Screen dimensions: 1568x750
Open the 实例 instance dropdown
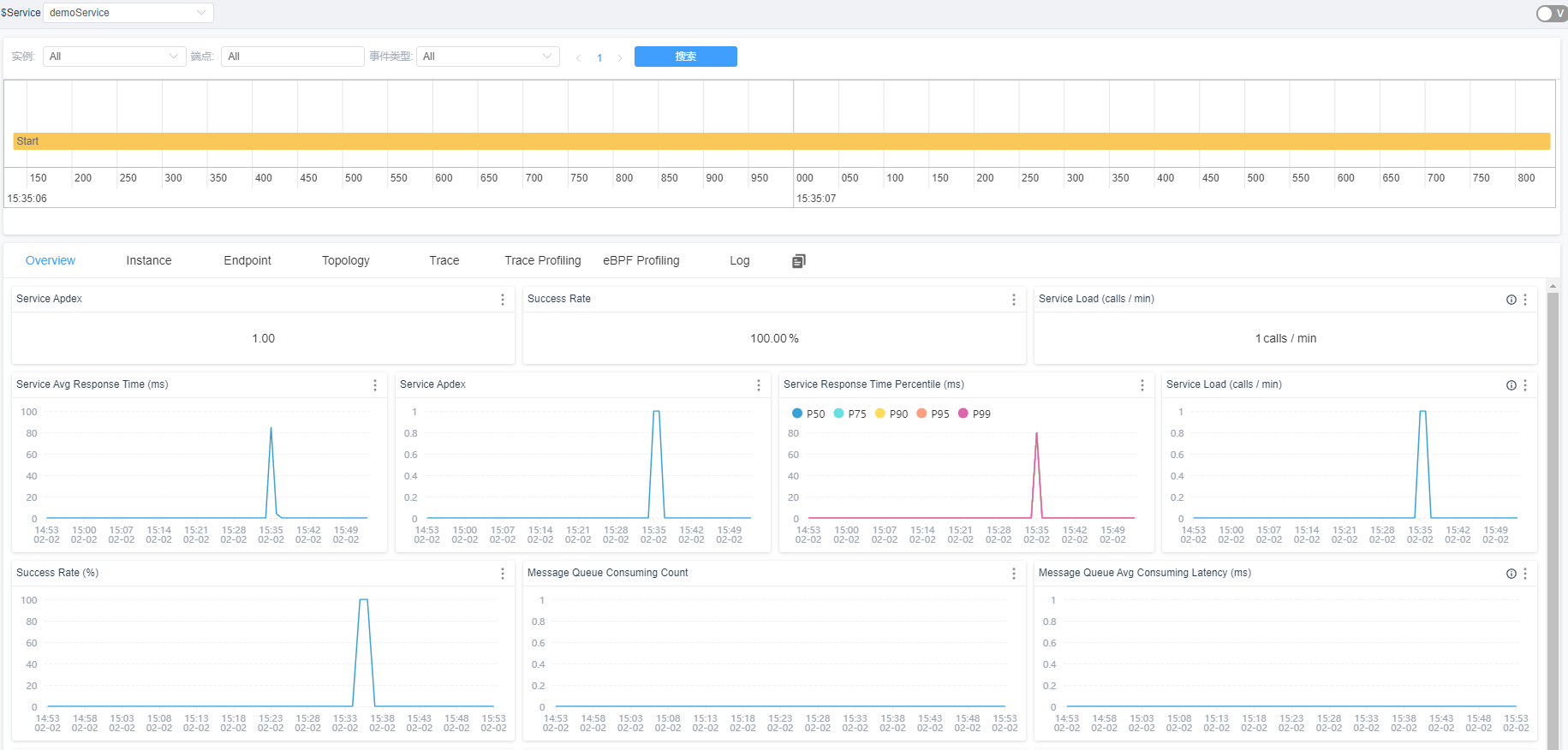pos(114,57)
